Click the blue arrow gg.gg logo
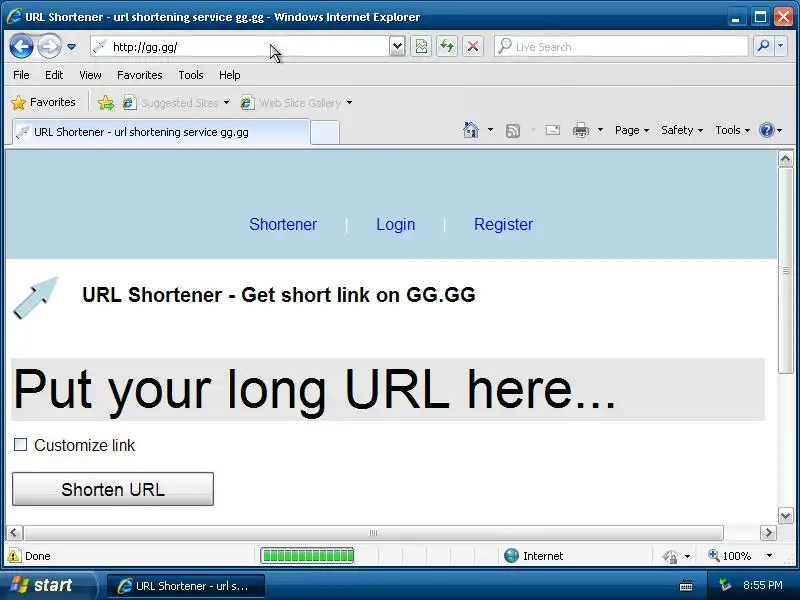The width and height of the screenshot is (800, 600). click(x=36, y=297)
